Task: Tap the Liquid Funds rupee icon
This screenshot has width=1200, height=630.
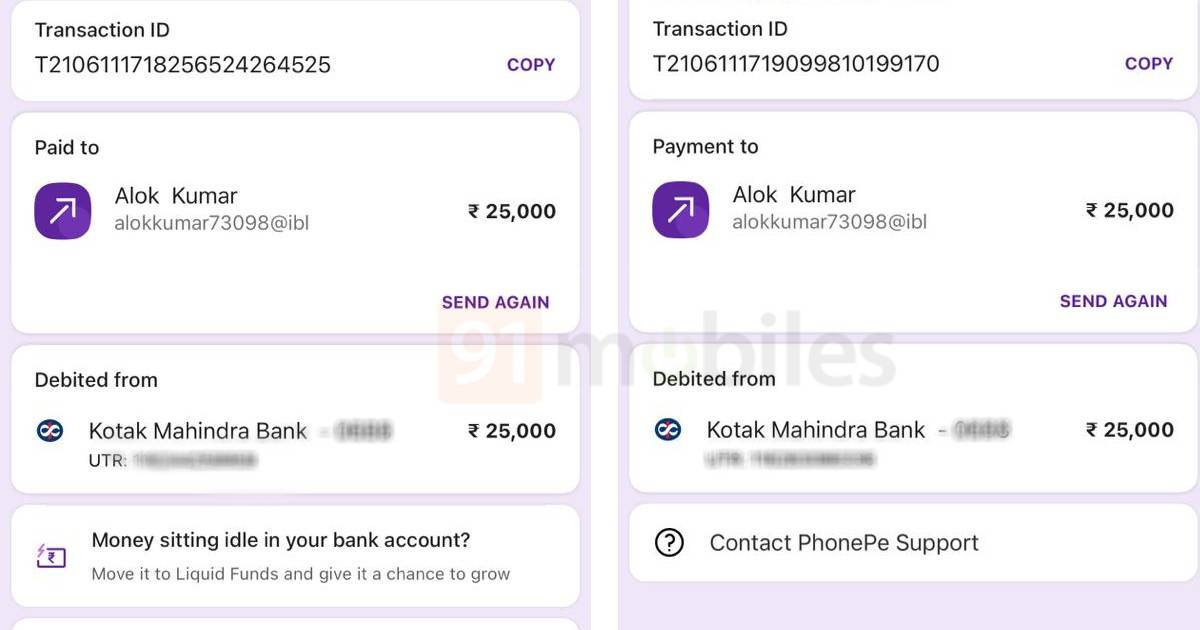Action: (51, 556)
